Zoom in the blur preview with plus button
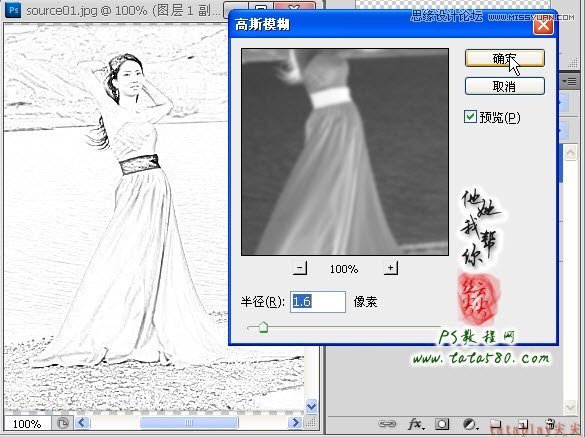This screenshot has width=585, height=437. pyautogui.click(x=391, y=268)
